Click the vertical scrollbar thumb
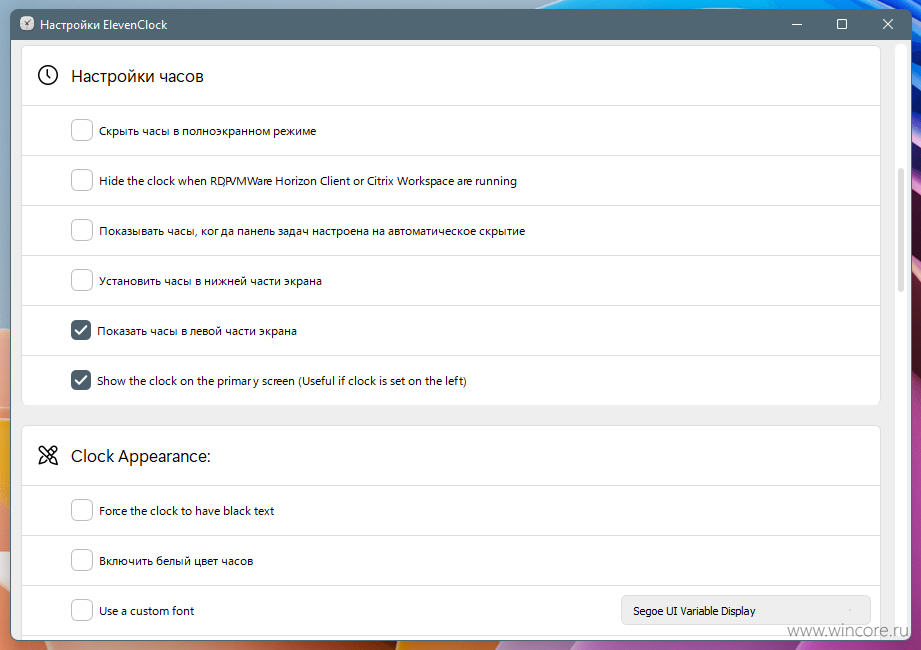This screenshot has height=650, width=921. click(901, 230)
